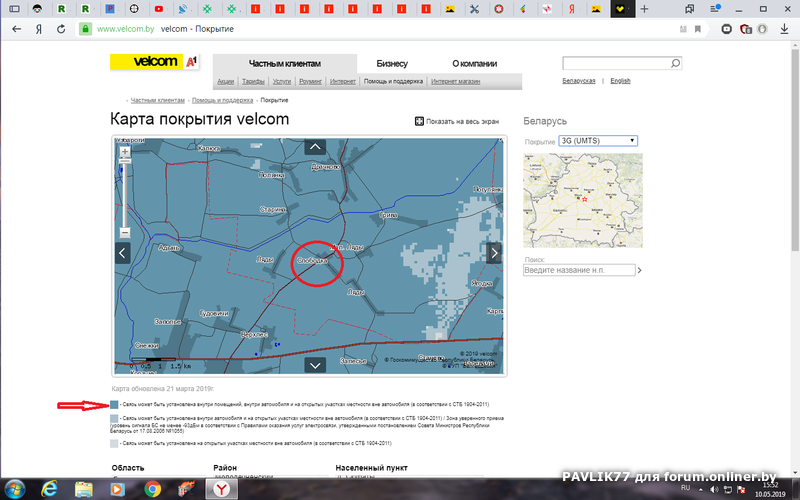The height and width of the screenshot is (500, 800).
Task: Go back with the browser back arrow
Action: coord(16,29)
